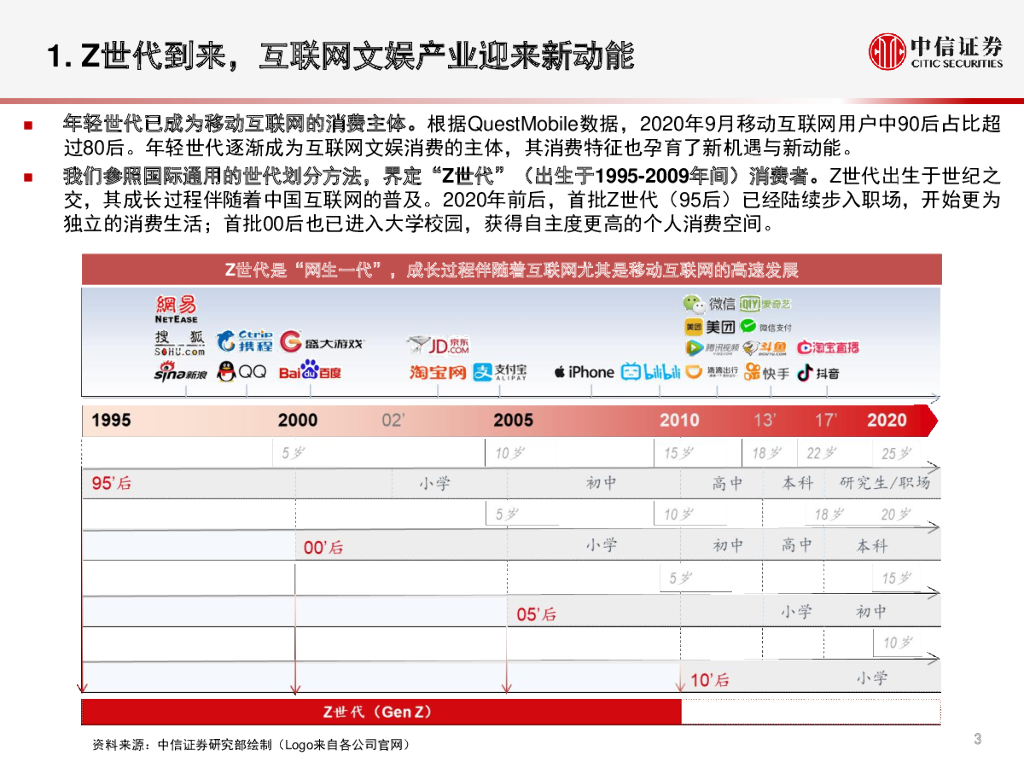
Task: Click the 1995 timeline marker
Action: click(x=111, y=420)
